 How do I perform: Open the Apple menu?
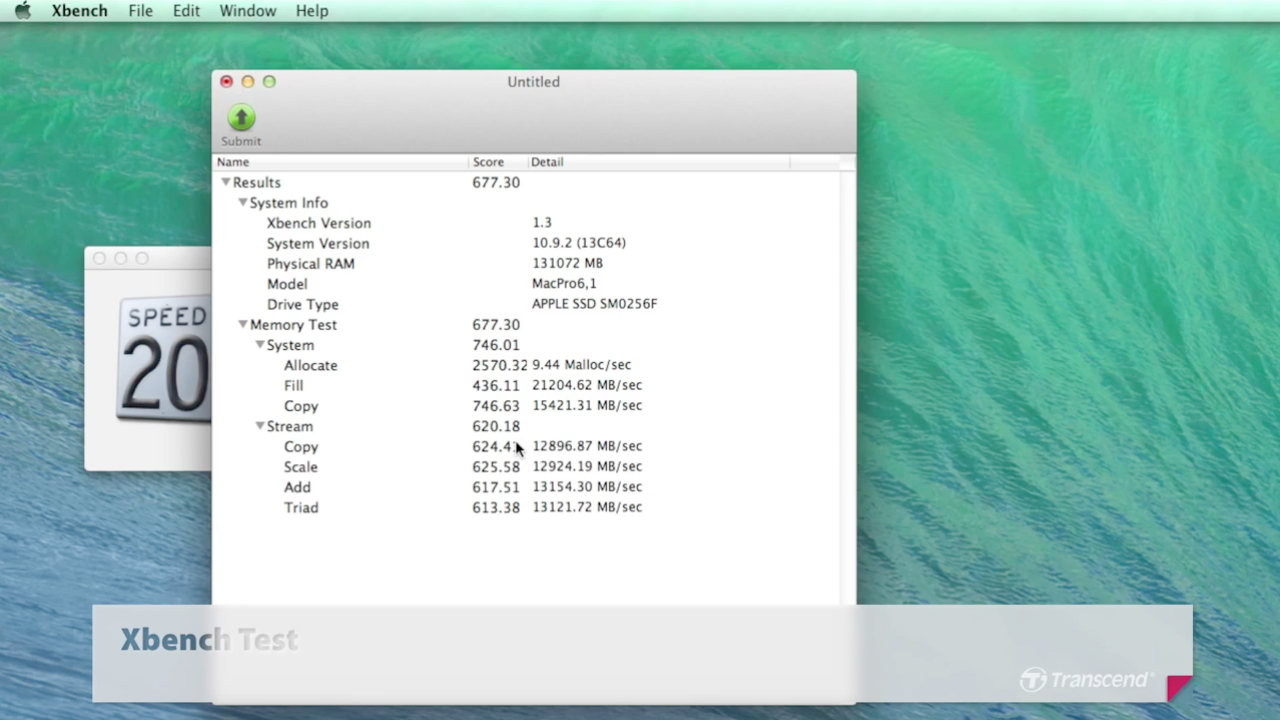[22, 11]
